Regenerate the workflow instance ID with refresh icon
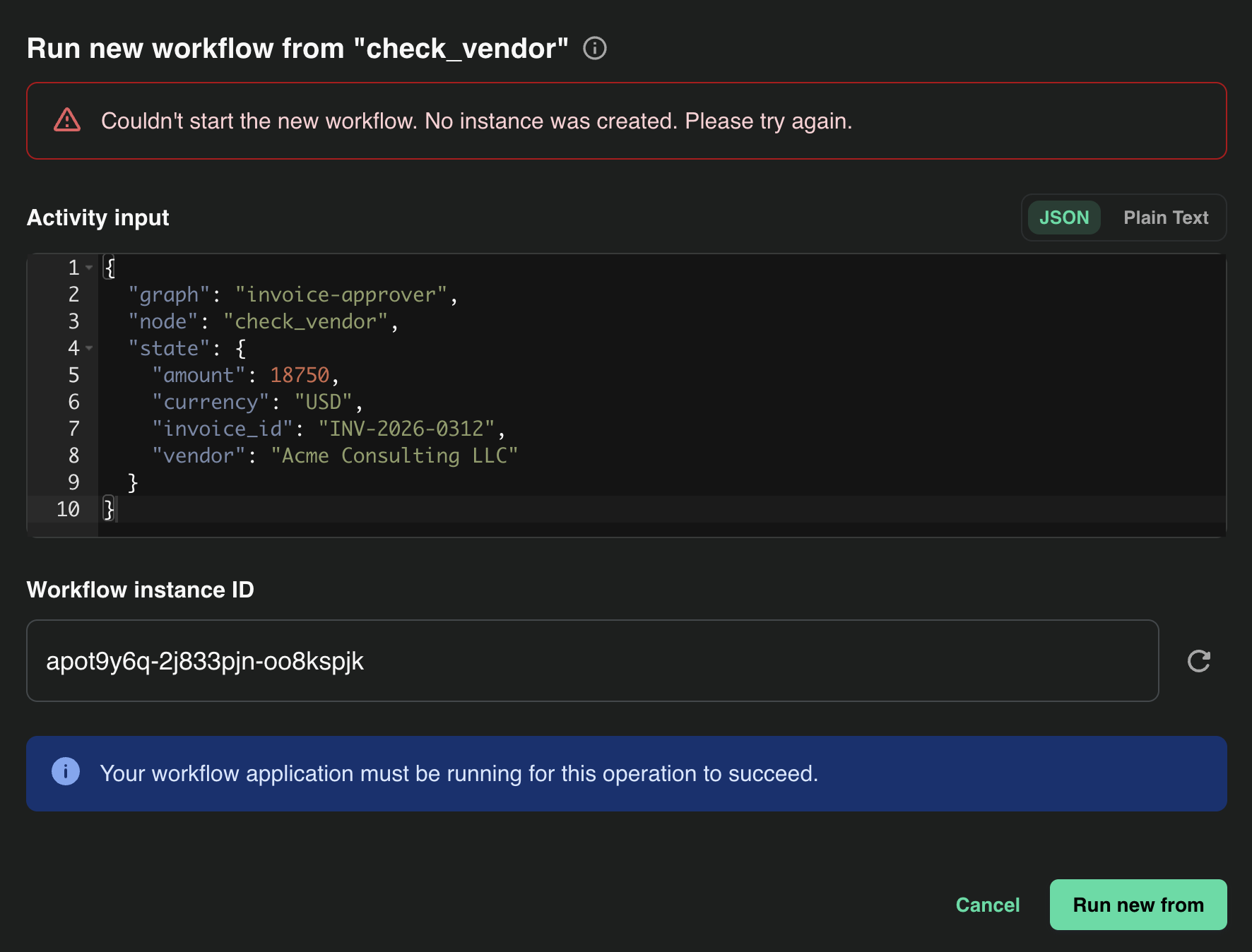This screenshot has width=1252, height=952. [x=1199, y=661]
